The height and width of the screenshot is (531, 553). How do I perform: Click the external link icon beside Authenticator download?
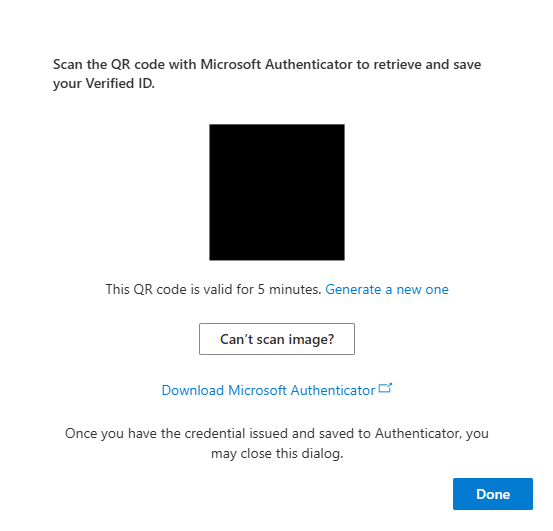tap(385, 388)
